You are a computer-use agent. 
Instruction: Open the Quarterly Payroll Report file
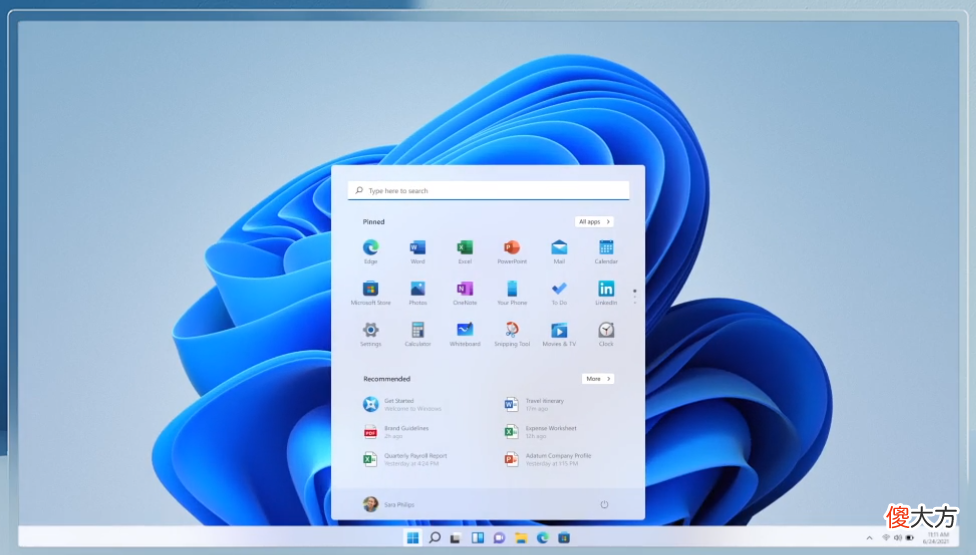click(x=405, y=459)
